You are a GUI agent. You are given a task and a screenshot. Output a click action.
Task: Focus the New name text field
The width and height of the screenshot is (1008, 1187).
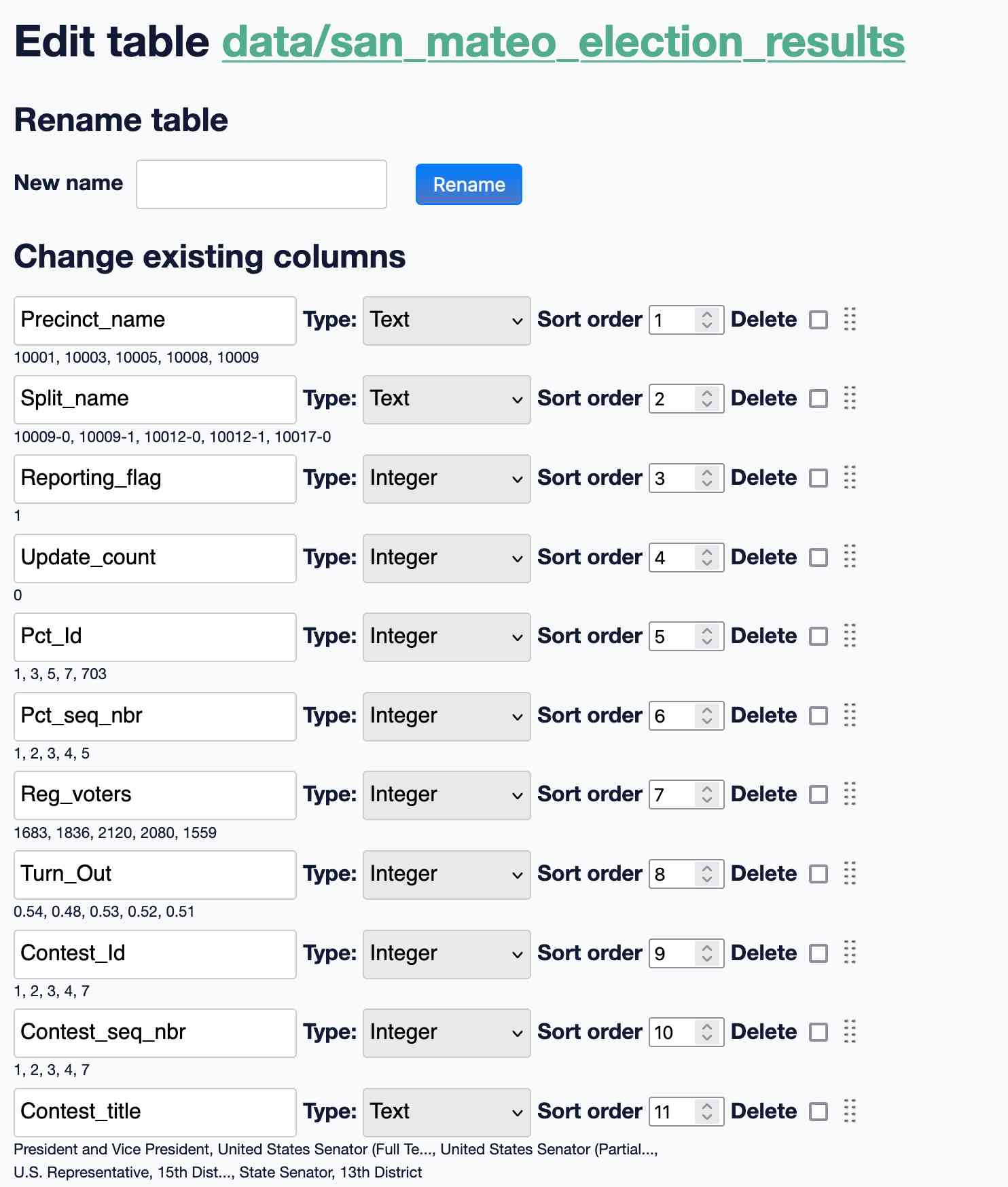point(262,184)
